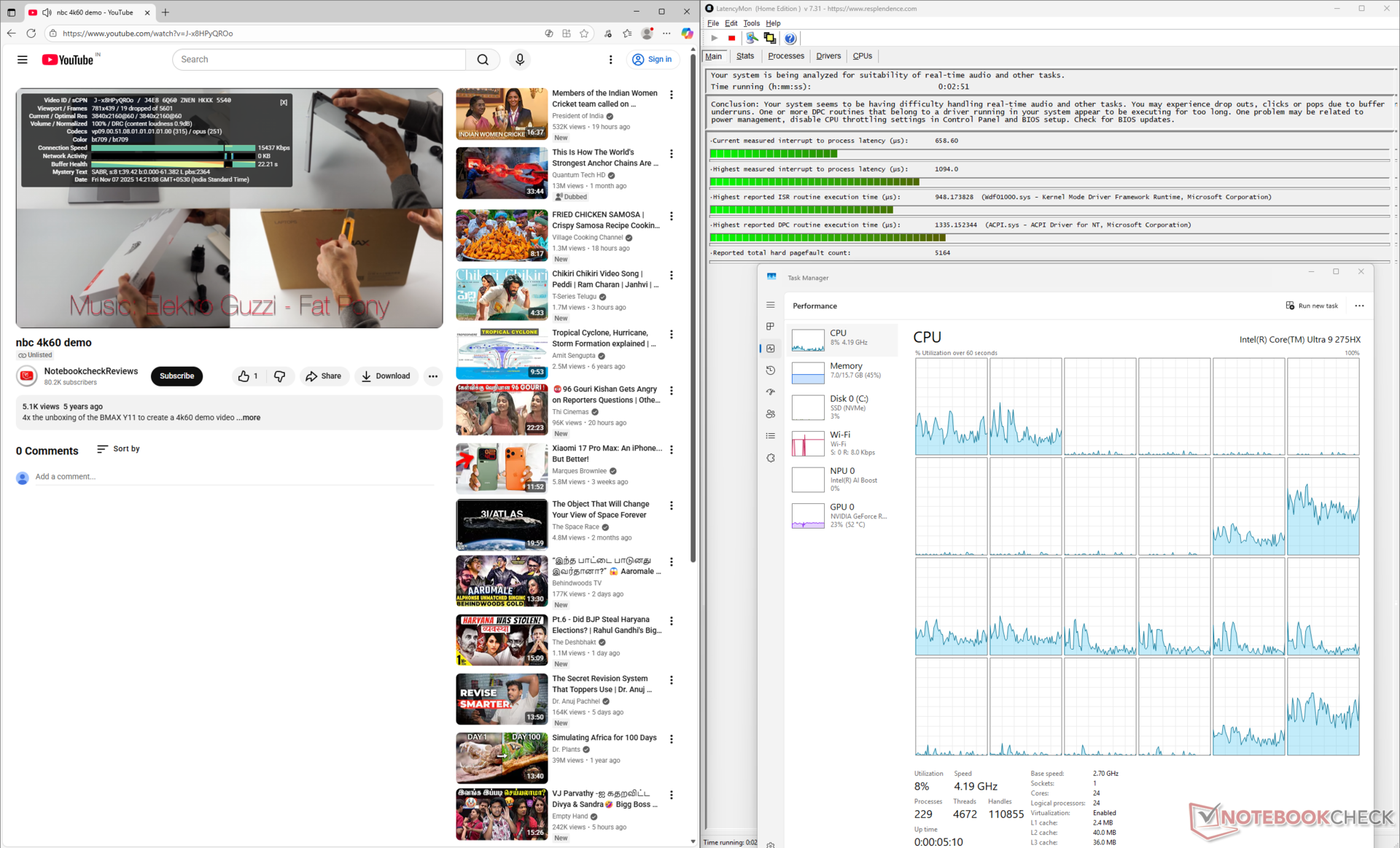
Task: Dislike the nbc 4k60 demo video
Action: pos(279,376)
